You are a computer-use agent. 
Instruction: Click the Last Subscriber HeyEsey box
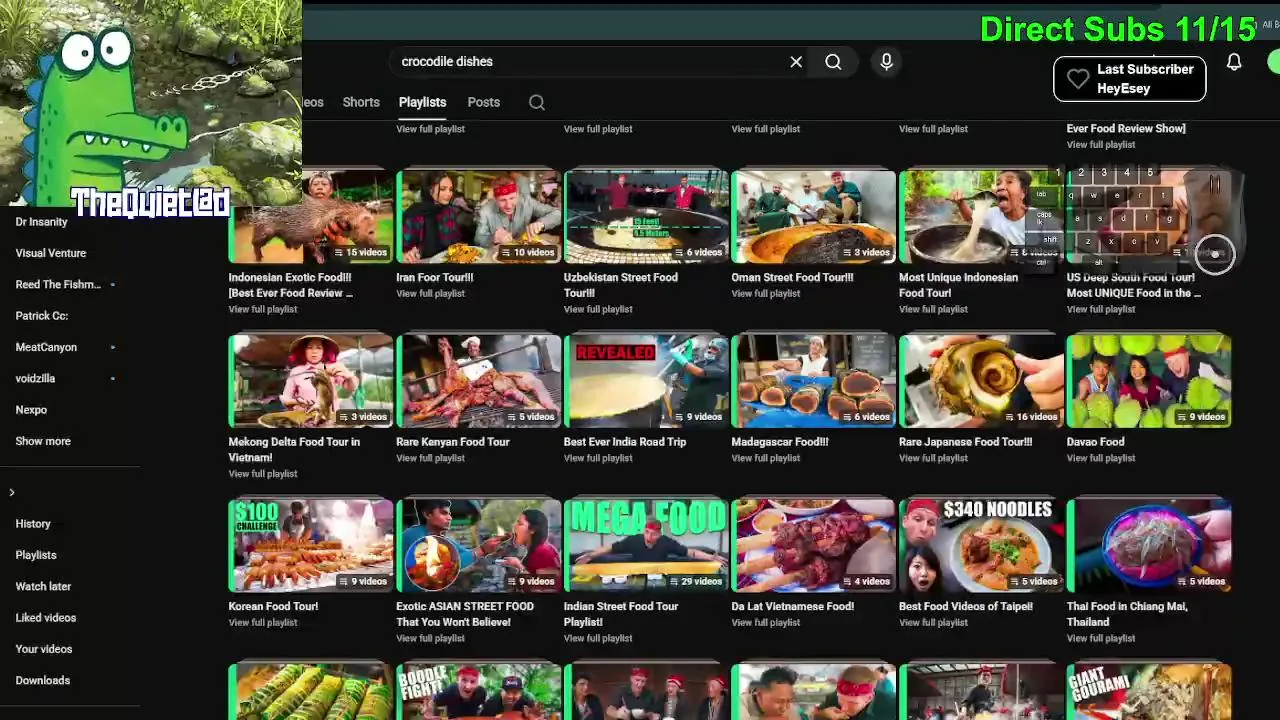(1130, 79)
